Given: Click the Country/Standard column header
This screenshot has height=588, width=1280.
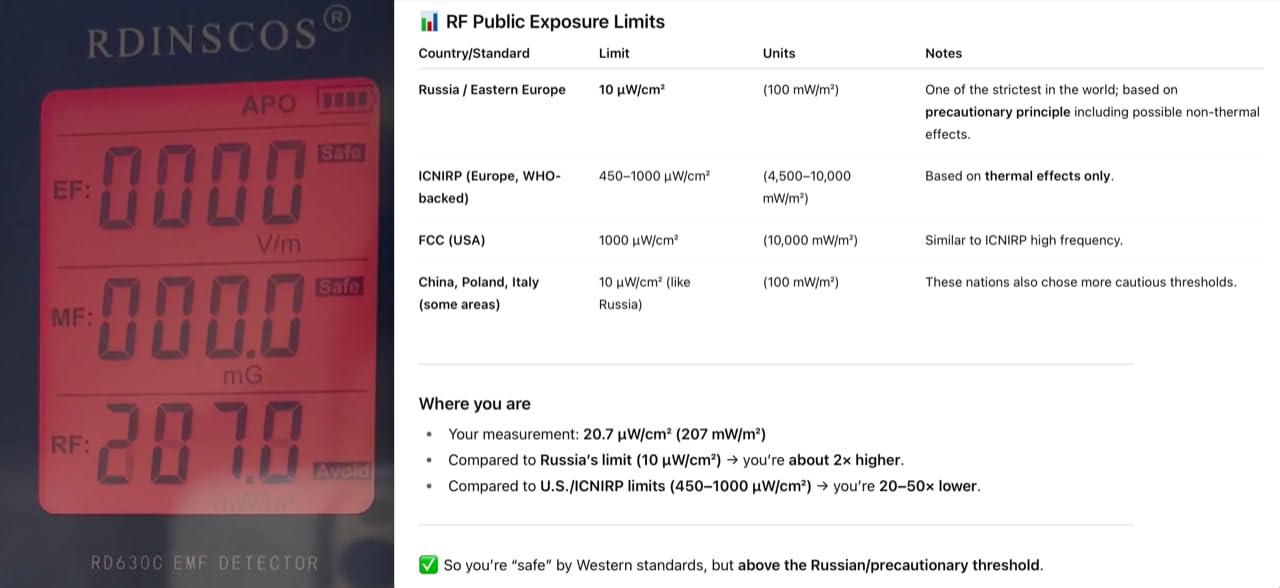Looking at the screenshot, I should pos(474,53).
